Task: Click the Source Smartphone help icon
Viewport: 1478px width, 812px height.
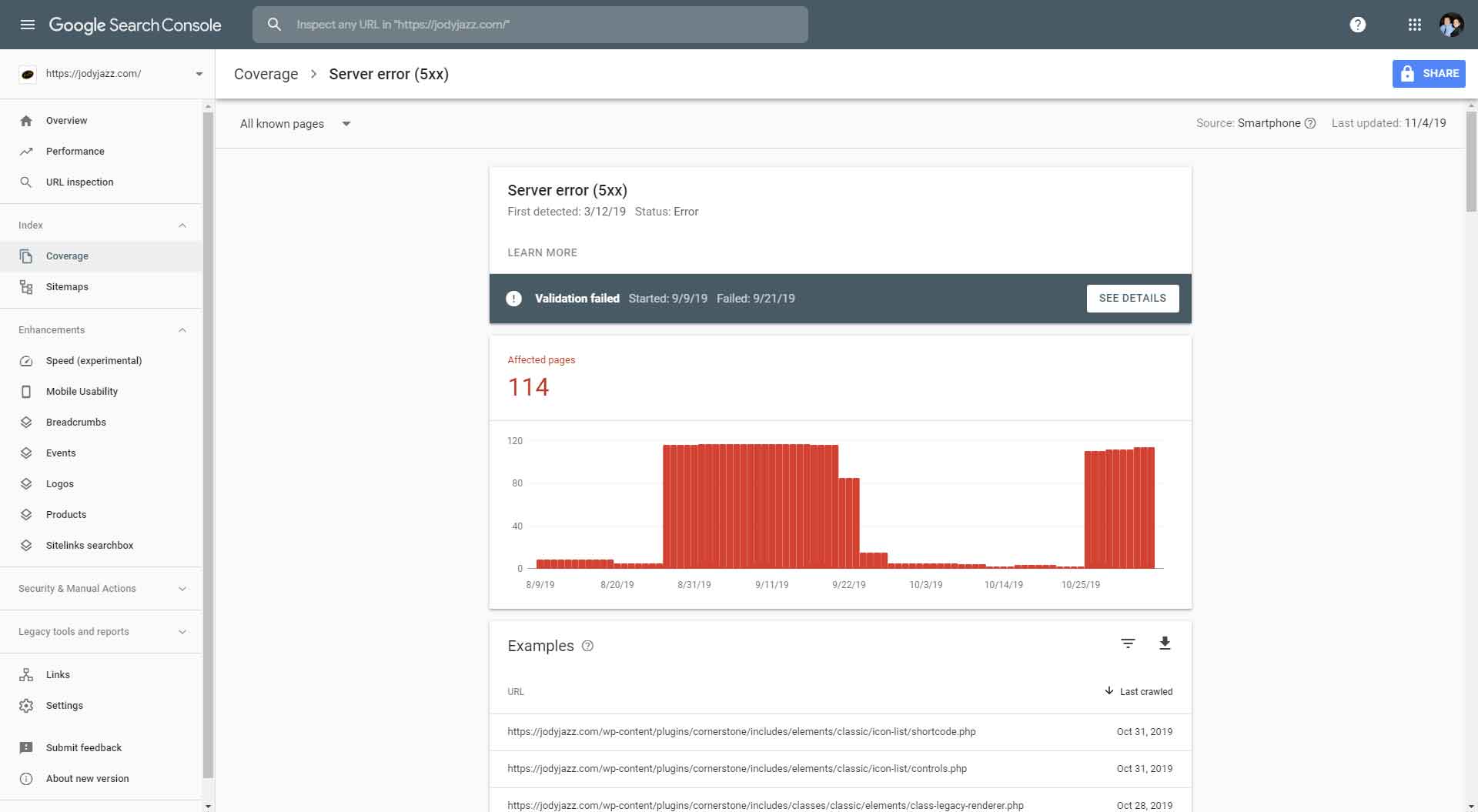Action: [1310, 123]
